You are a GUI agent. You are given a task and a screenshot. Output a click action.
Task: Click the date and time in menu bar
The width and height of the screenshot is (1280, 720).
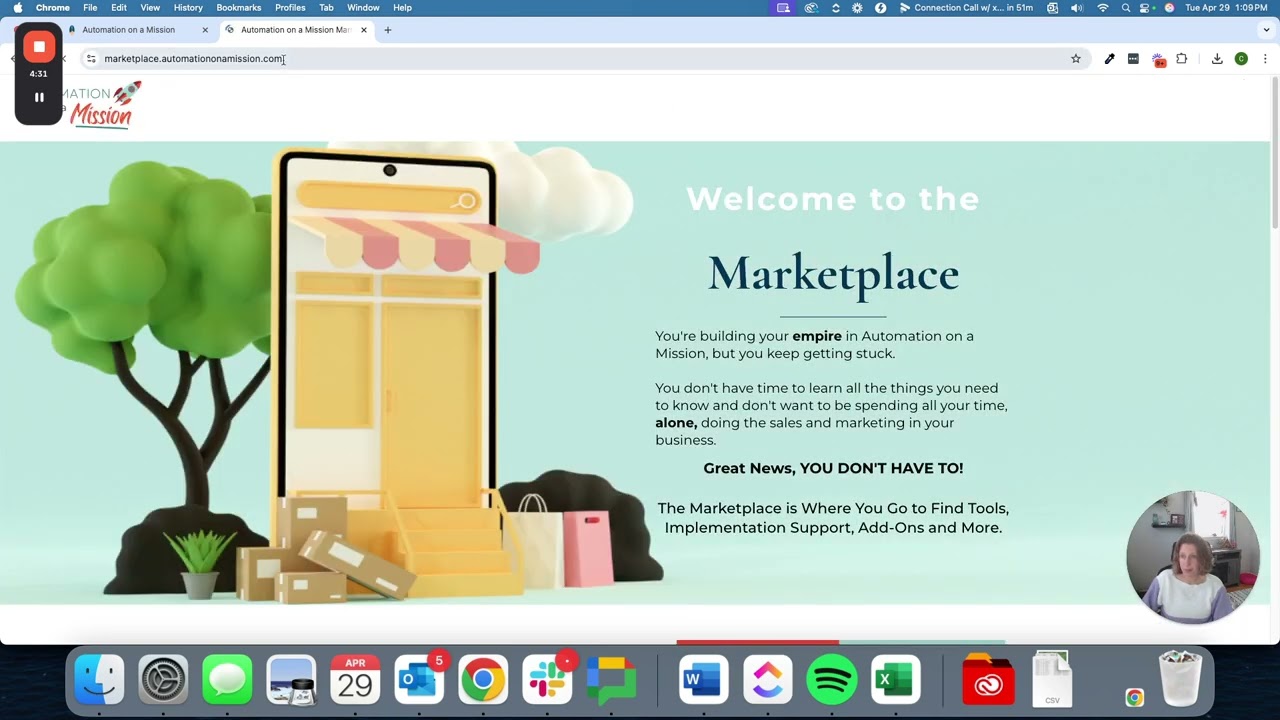coord(1227,8)
